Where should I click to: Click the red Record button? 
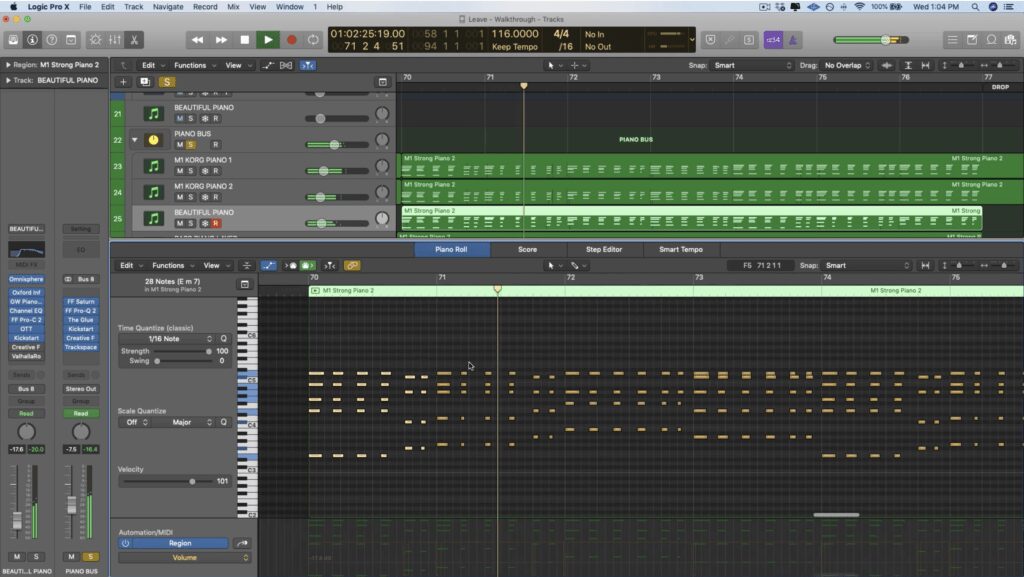click(x=291, y=40)
